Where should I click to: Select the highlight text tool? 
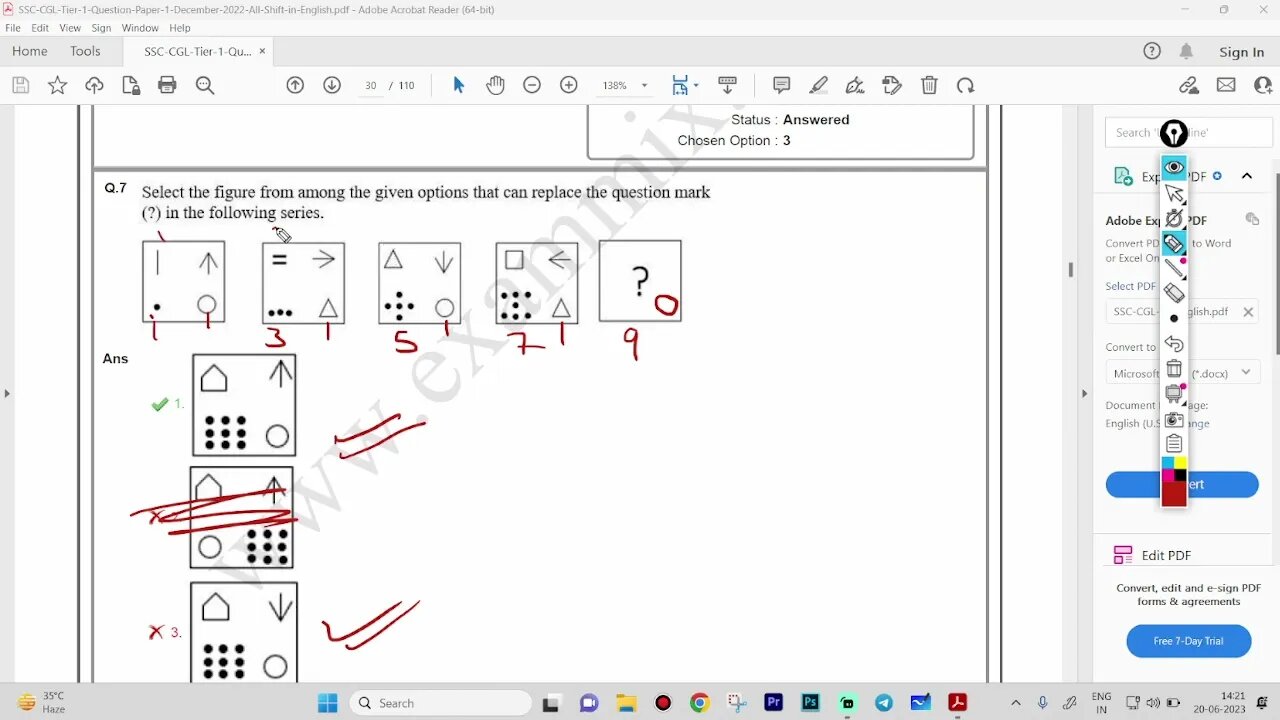819,86
